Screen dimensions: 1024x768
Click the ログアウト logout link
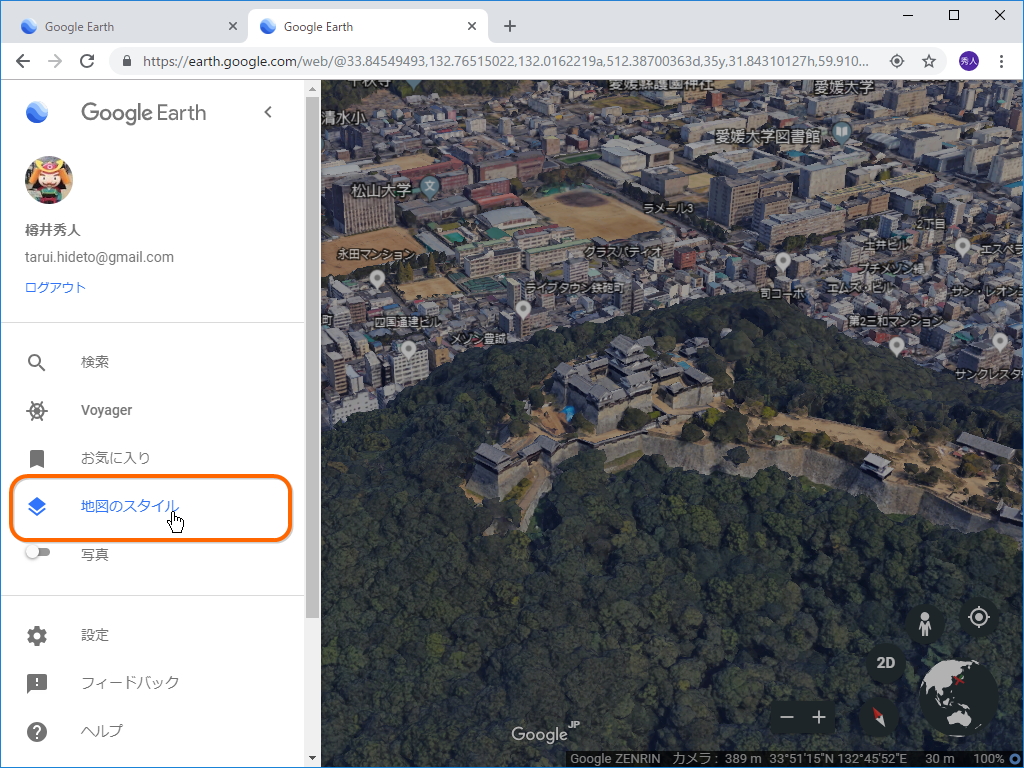[56, 287]
